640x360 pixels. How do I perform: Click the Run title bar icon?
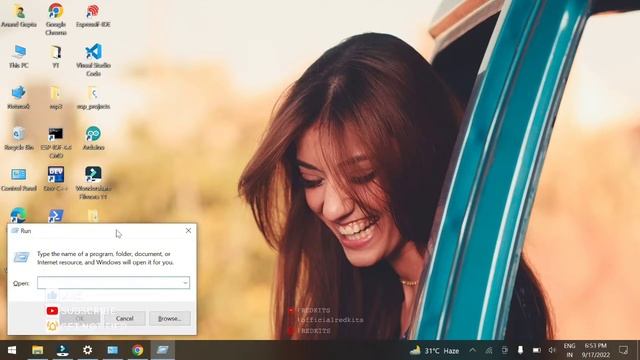[15, 231]
